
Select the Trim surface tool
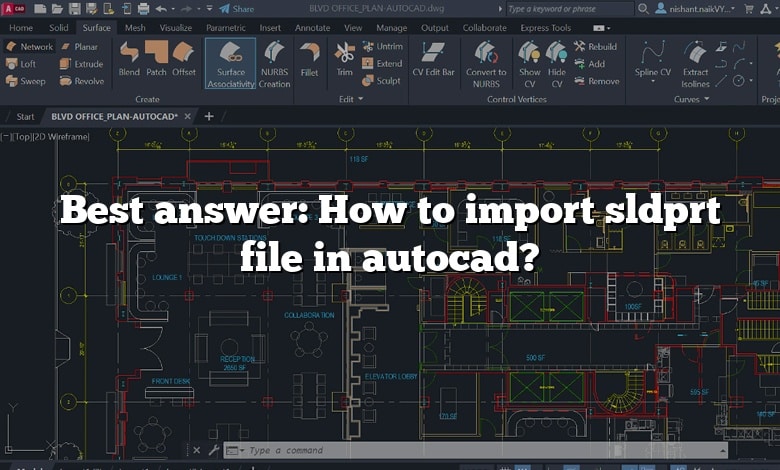[344, 59]
